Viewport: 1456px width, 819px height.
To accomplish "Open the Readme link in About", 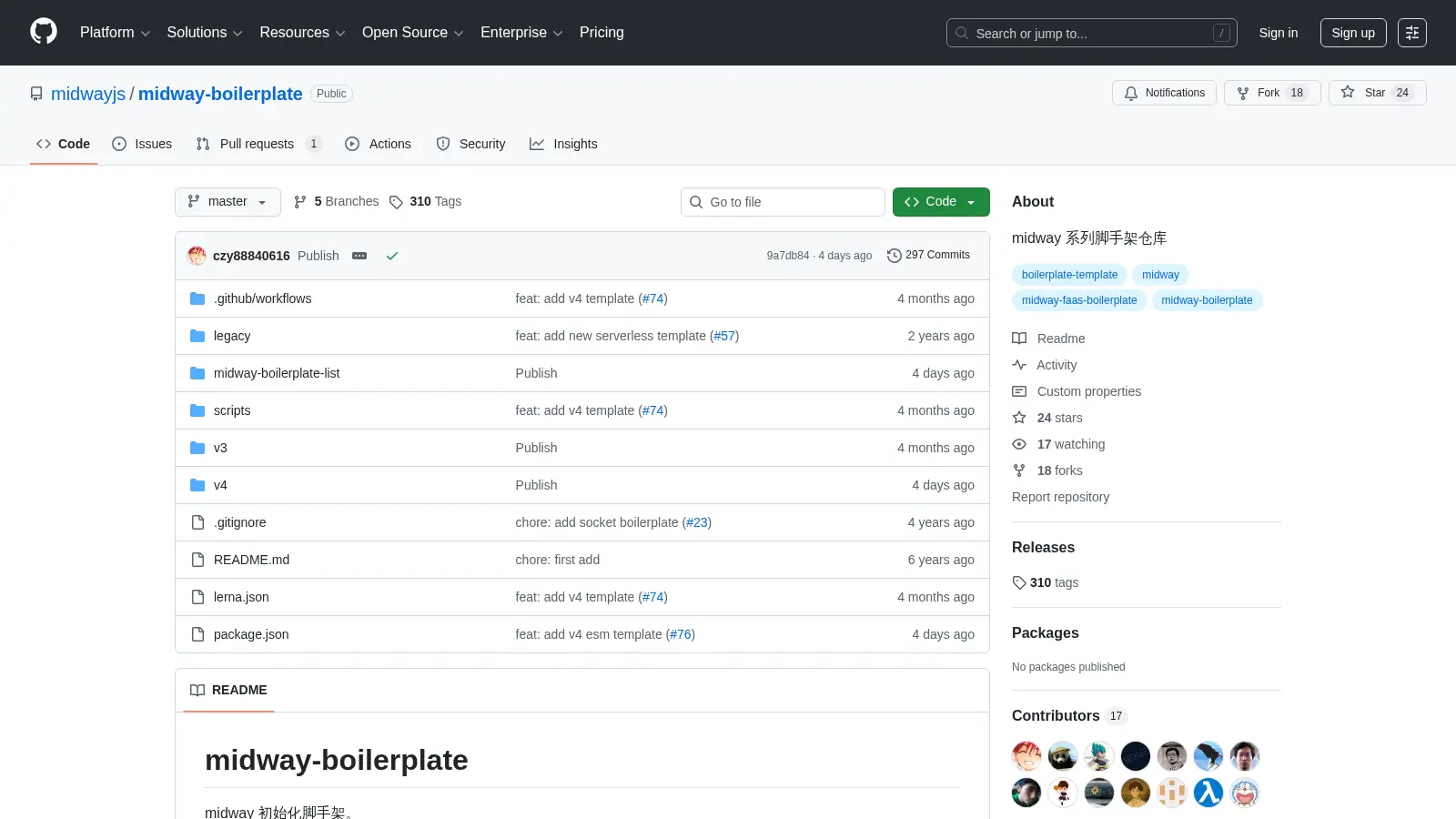I will (1048, 339).
